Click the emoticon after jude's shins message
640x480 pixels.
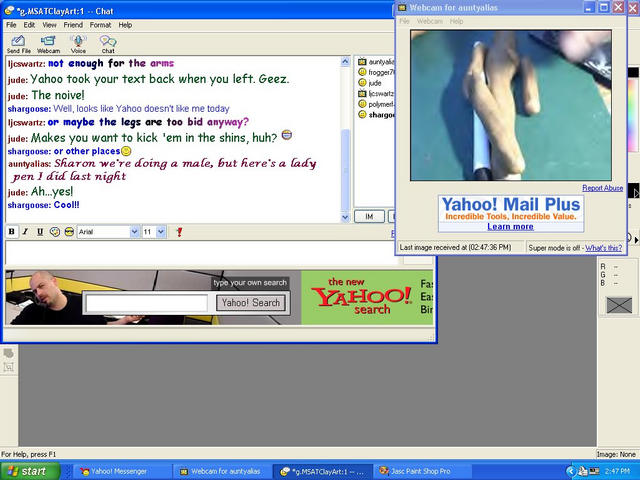click(x=287, y=135)
